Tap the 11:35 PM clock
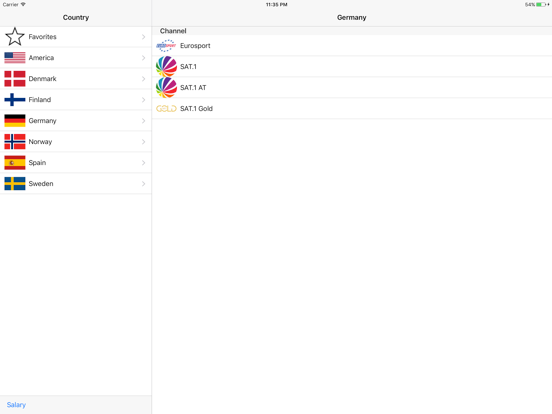 point(276,5)
